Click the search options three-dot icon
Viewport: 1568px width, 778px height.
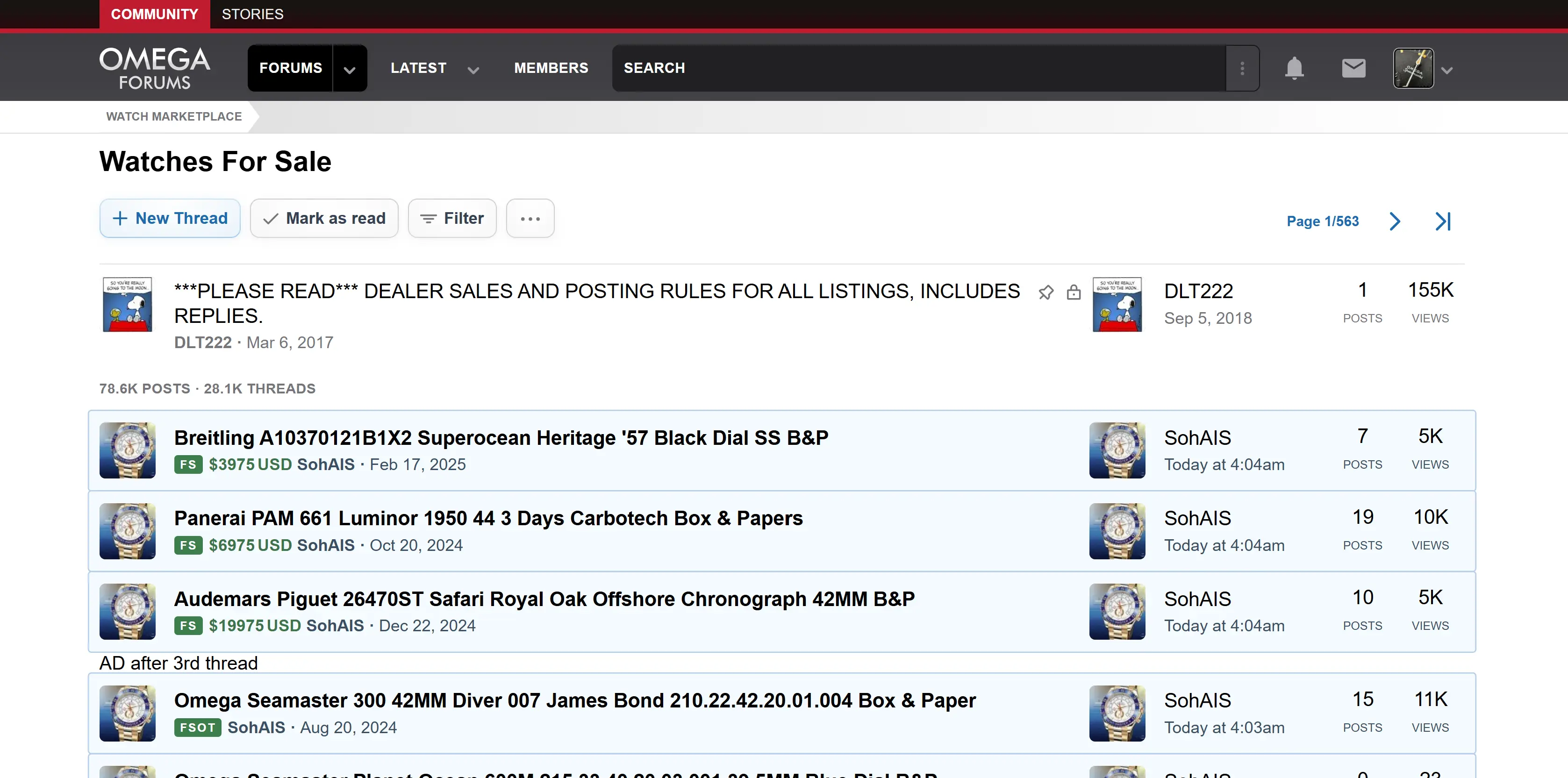(x=1242, y=68)
